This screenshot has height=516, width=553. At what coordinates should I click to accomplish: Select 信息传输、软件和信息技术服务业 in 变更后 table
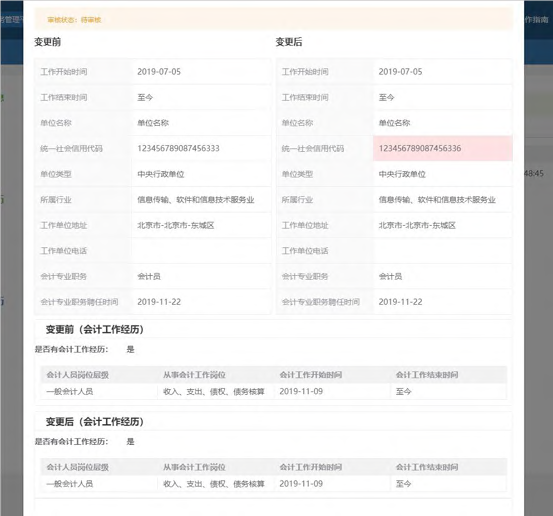click(x=437, y=200)
